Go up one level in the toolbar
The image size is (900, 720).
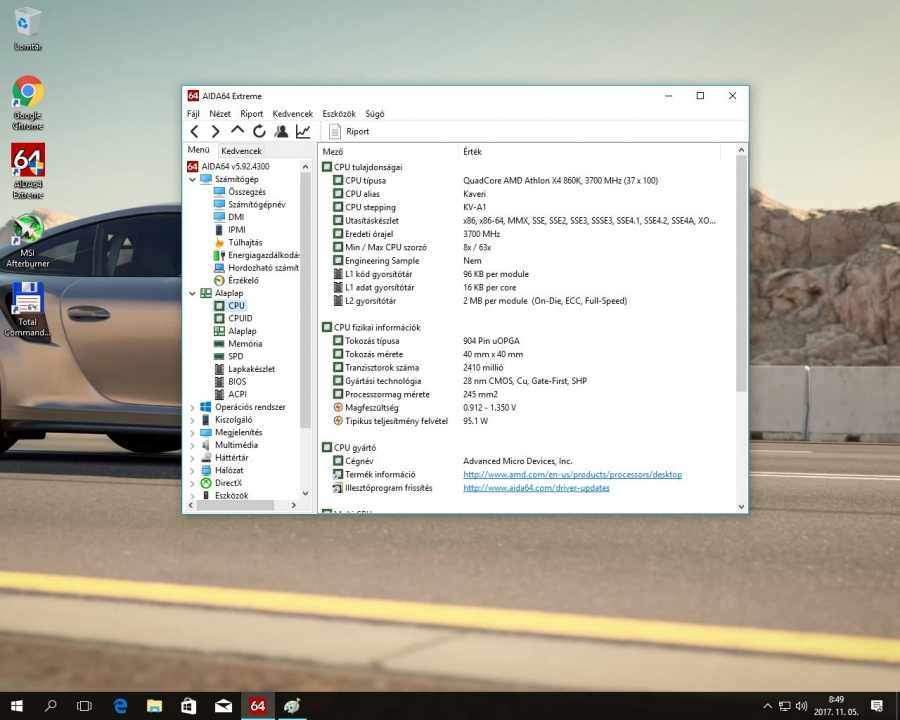[237, 130]
